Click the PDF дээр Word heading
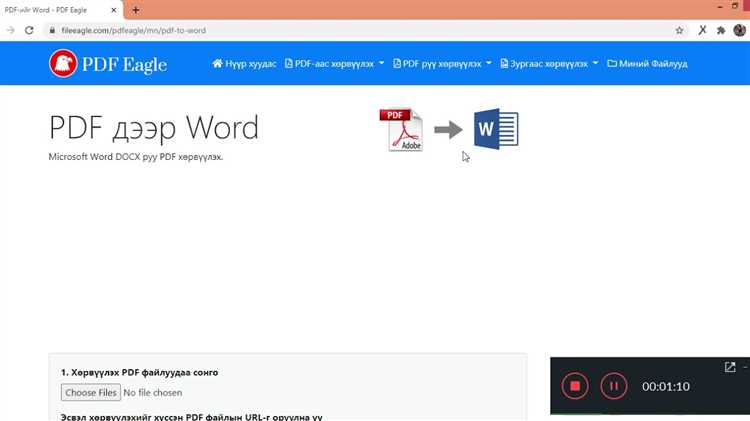Screen dimensions: 750x421 tap(154, 128)
